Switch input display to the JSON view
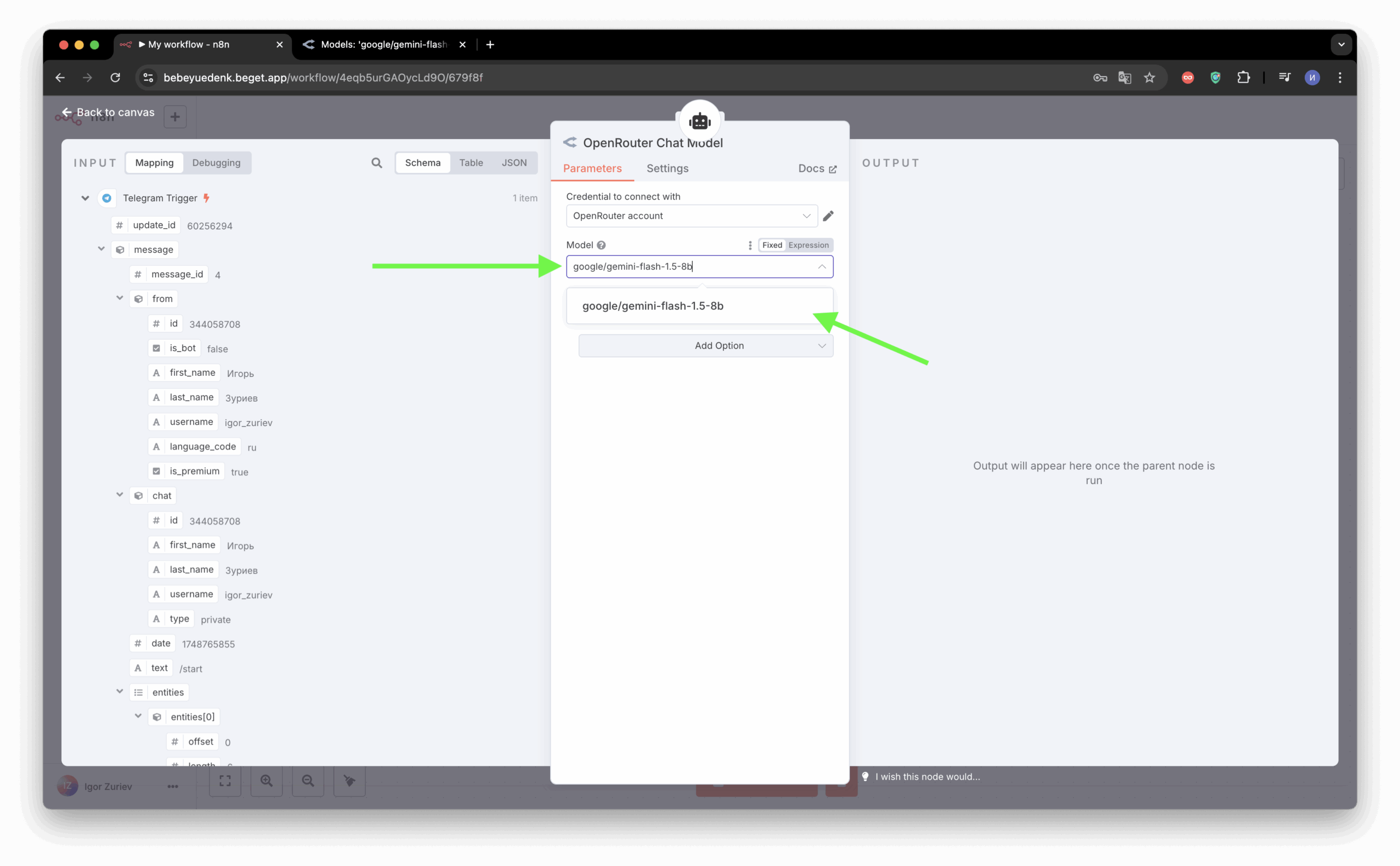The image size is (1400, 866). [x=514, y=162]
